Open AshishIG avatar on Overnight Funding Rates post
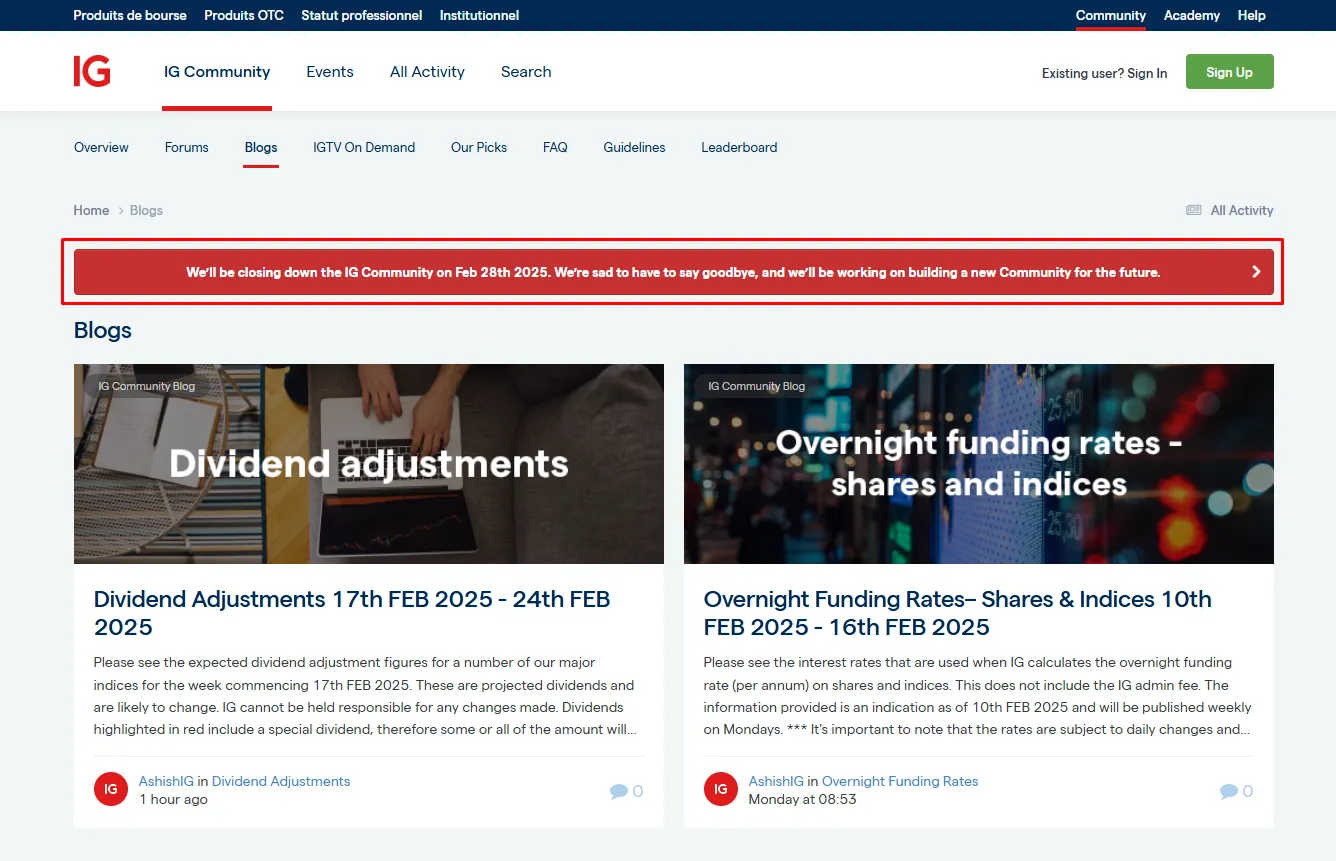 point(721,789)
